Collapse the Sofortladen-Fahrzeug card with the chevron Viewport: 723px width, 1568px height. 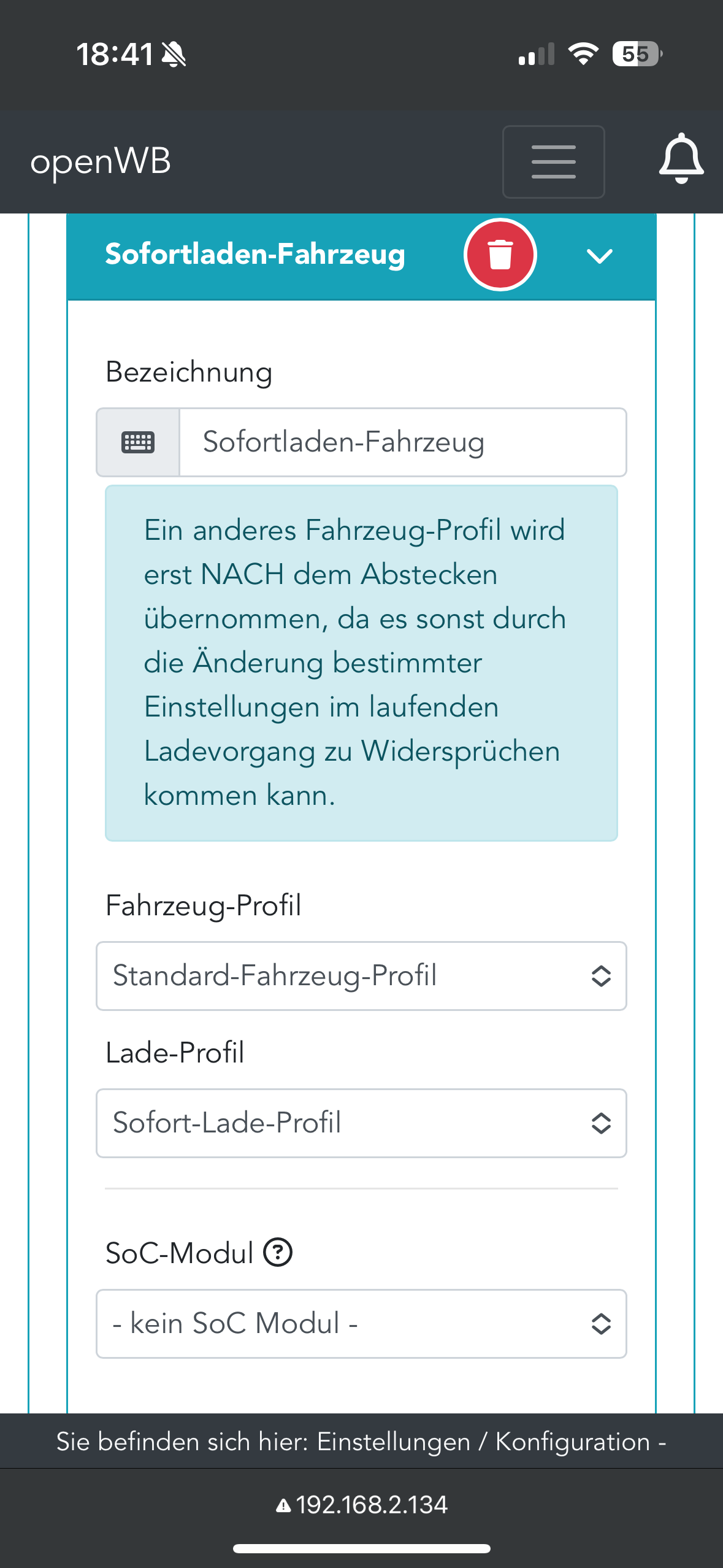point(599,256)
